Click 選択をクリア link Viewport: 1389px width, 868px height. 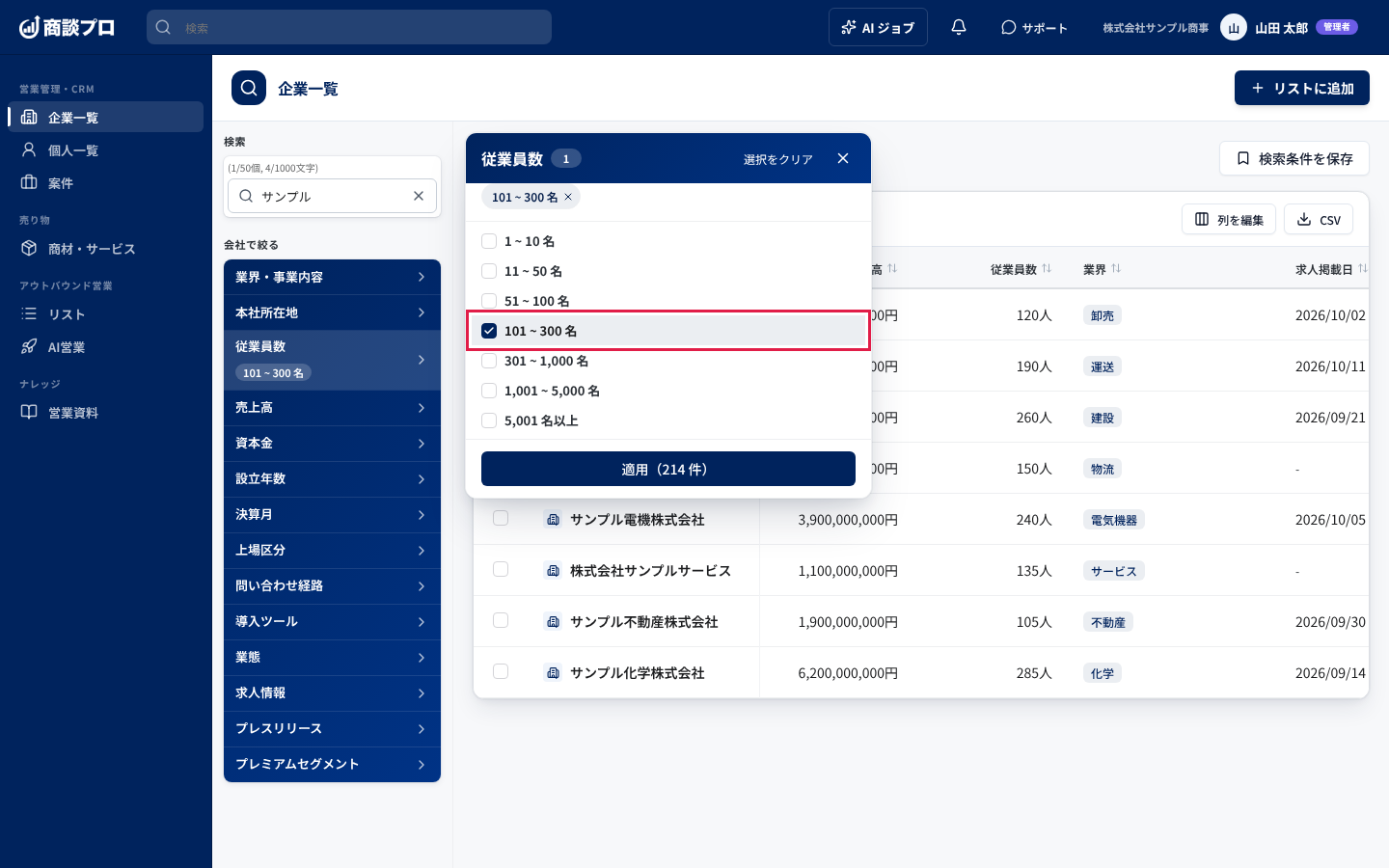pos(777,159)
